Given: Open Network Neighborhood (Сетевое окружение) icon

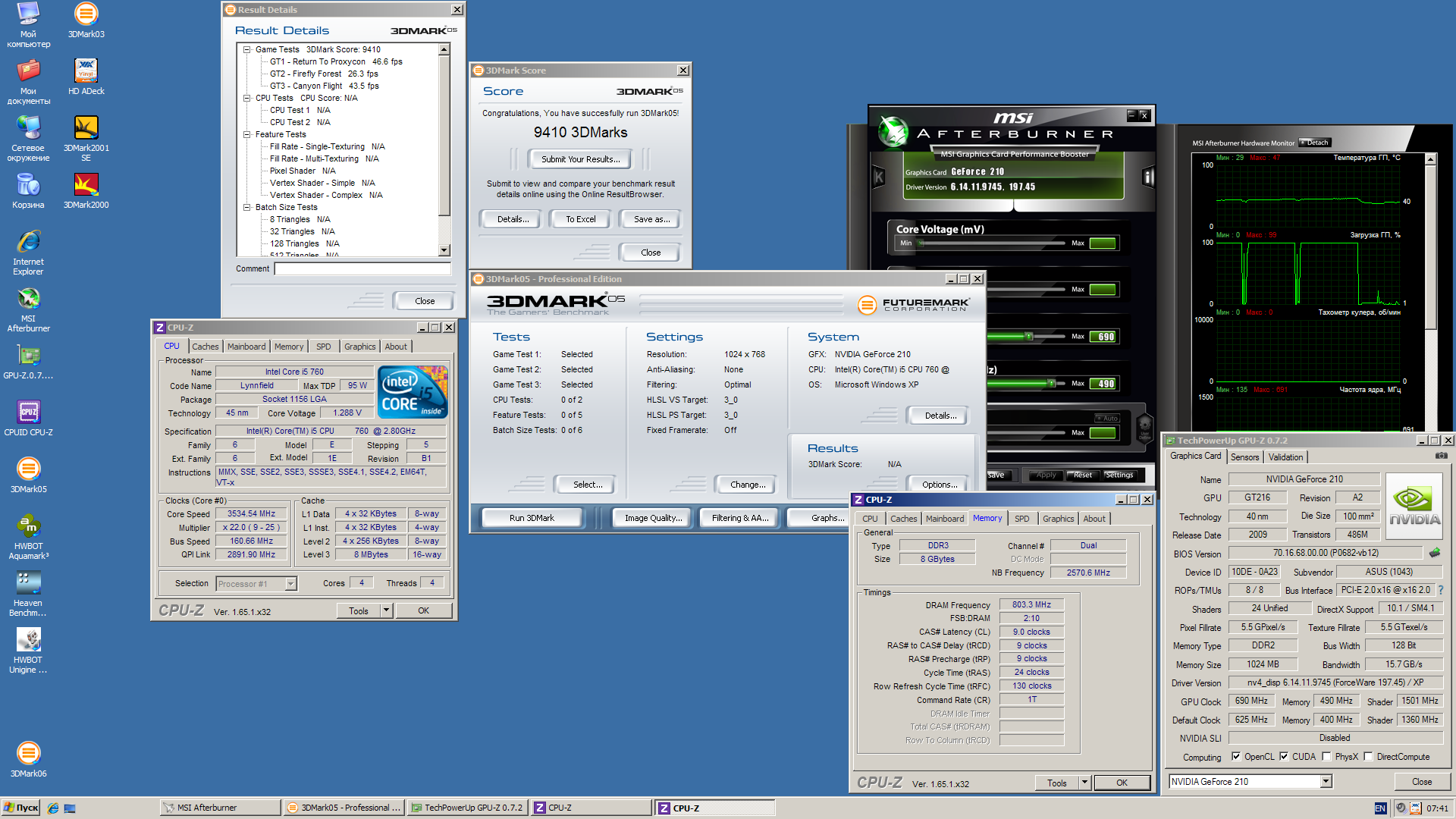Looking at the screenshot, I should click(x=28, y=140).
